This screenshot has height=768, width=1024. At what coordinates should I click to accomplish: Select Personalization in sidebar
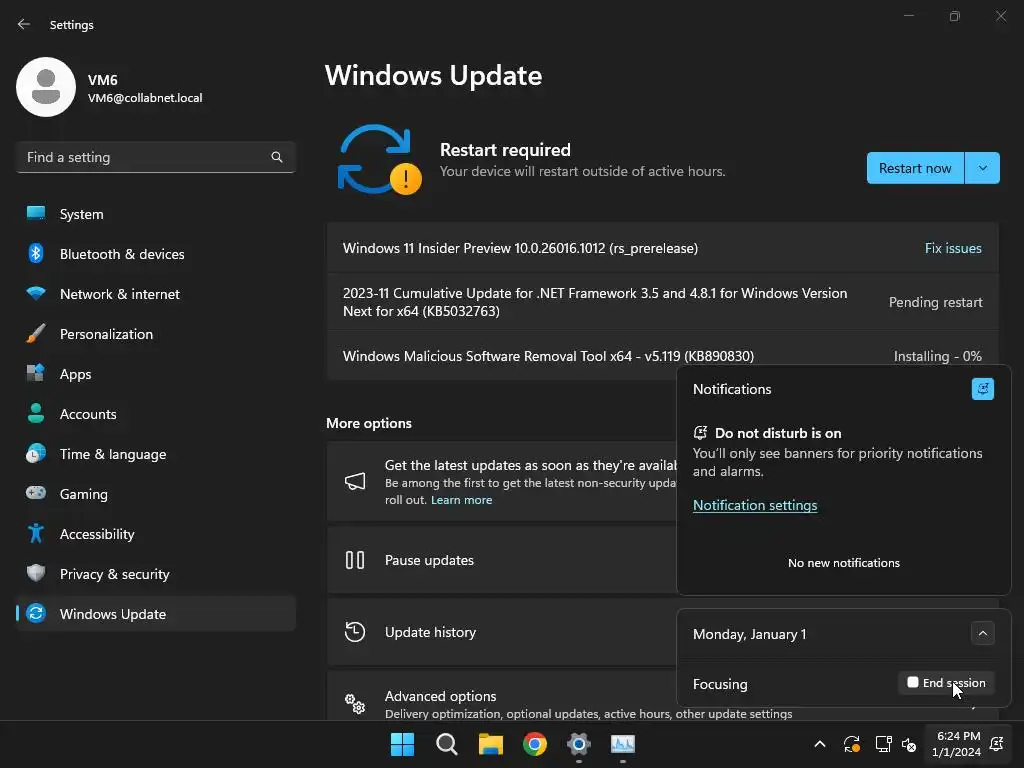tap(155, 334)
